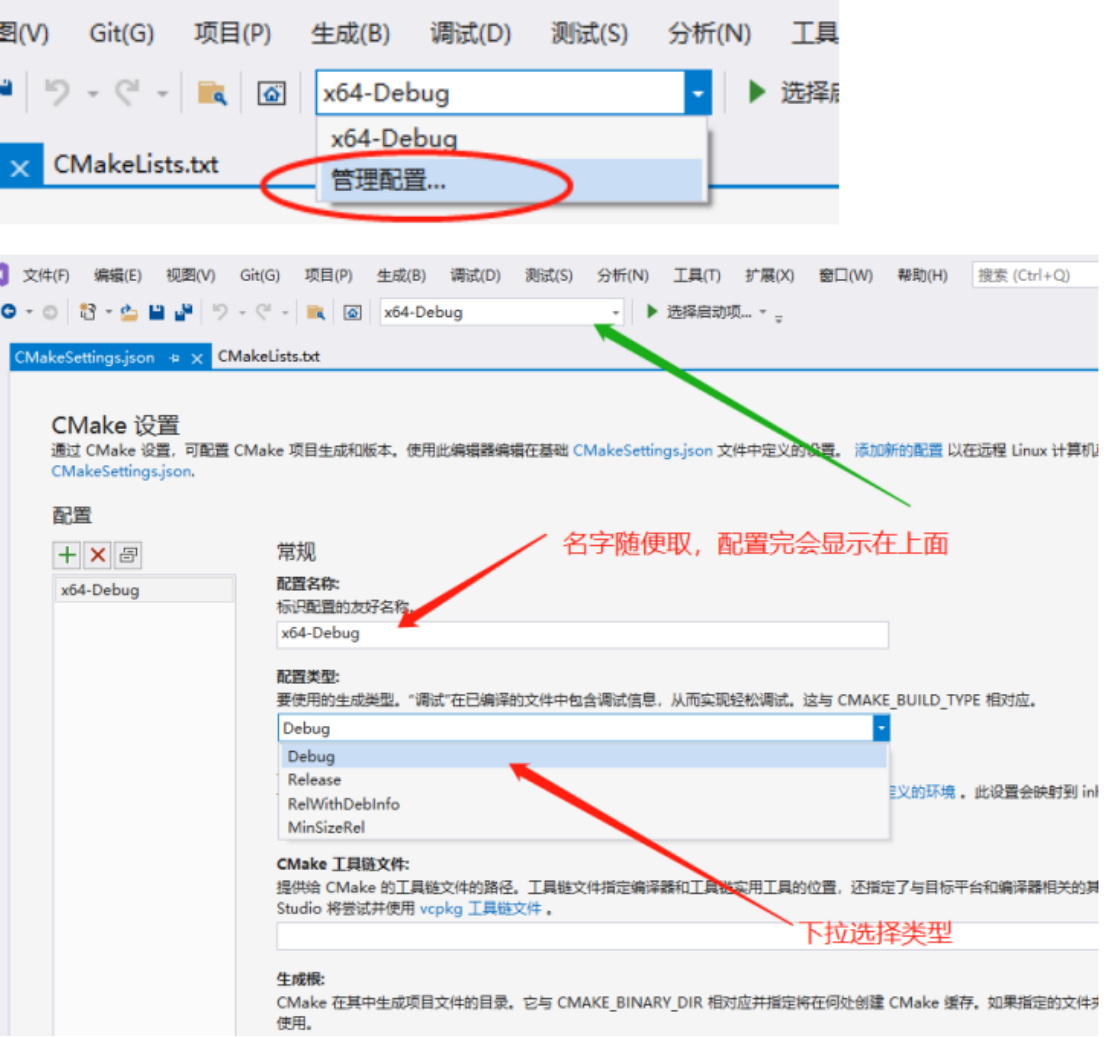1107x1037 pixels.
Task: Open the dropdown arrow next to the new item icon
Action: [108, 311]
